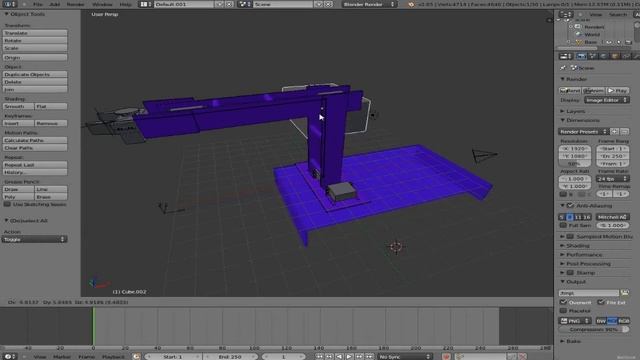Select the 8 anti-aliasing samples option
Screen dimensions: 640x360
(x=569, y=217)
